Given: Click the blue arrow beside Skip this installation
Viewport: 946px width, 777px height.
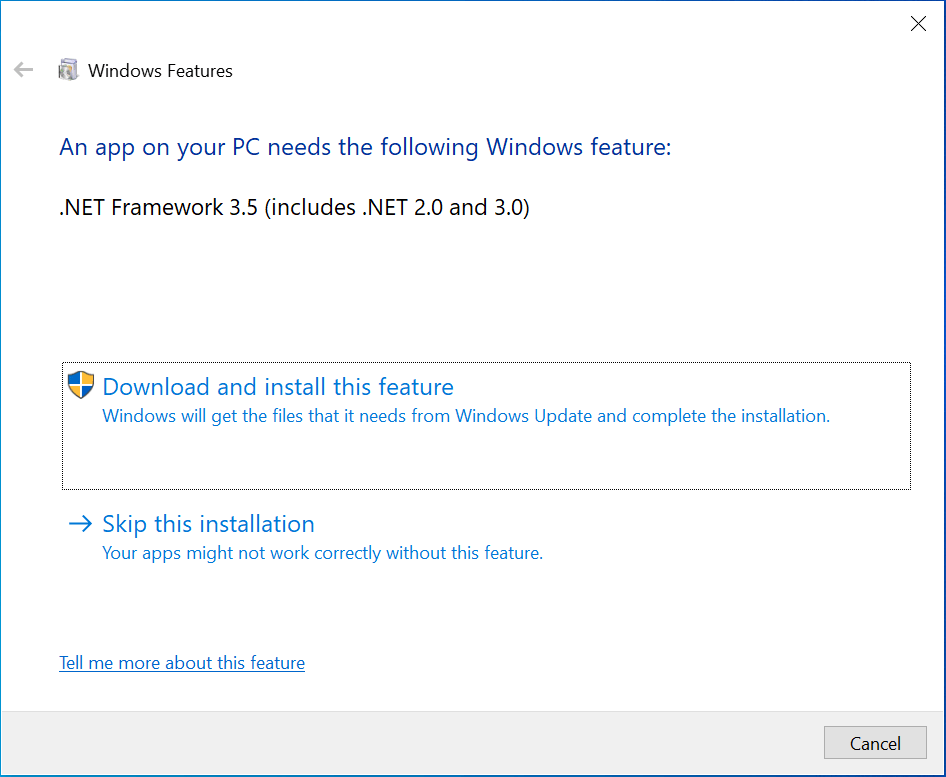Looking at the screenshot, I should (x=80, y=523).
